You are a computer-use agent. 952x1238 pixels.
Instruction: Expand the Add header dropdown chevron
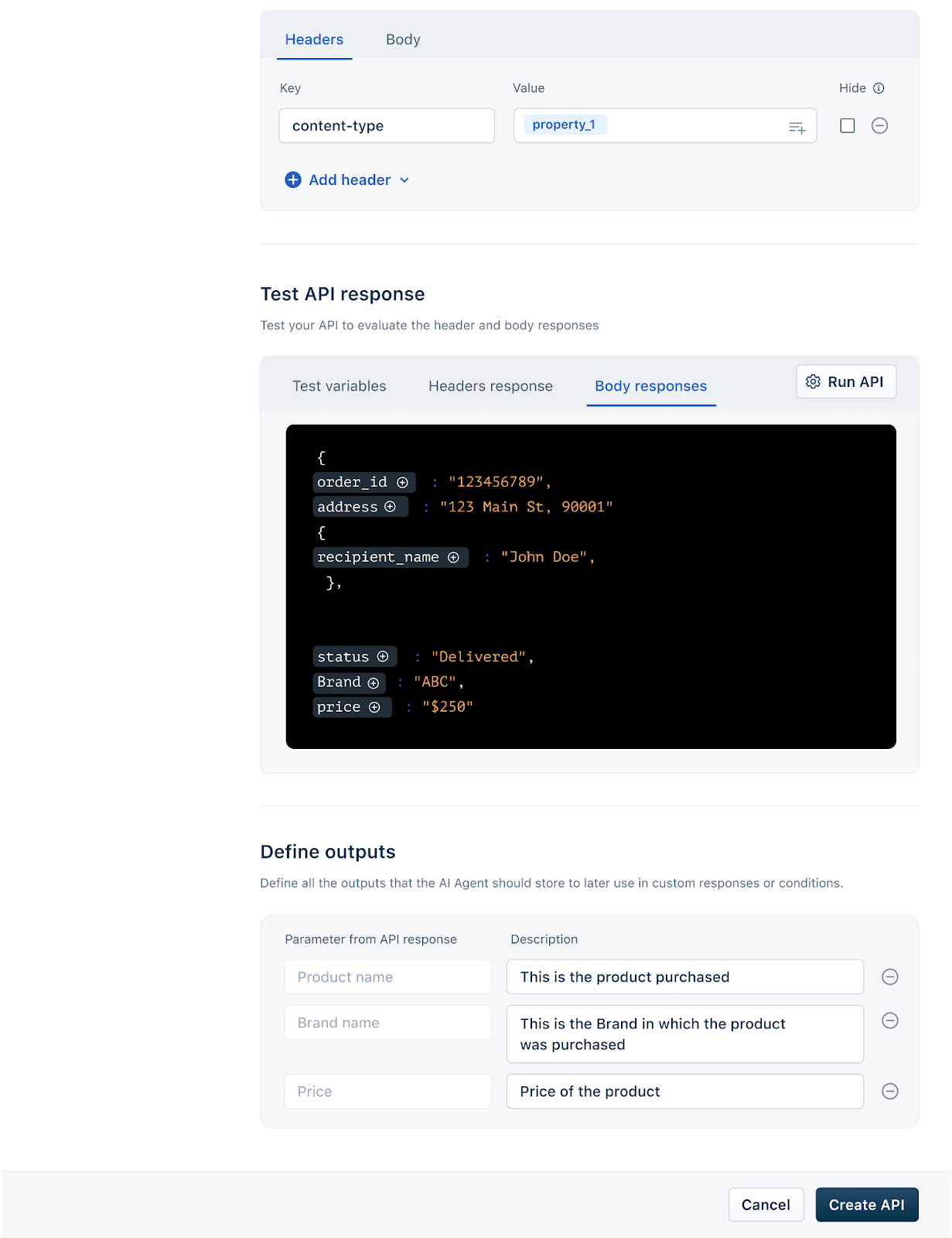click(x=404, y=180)
